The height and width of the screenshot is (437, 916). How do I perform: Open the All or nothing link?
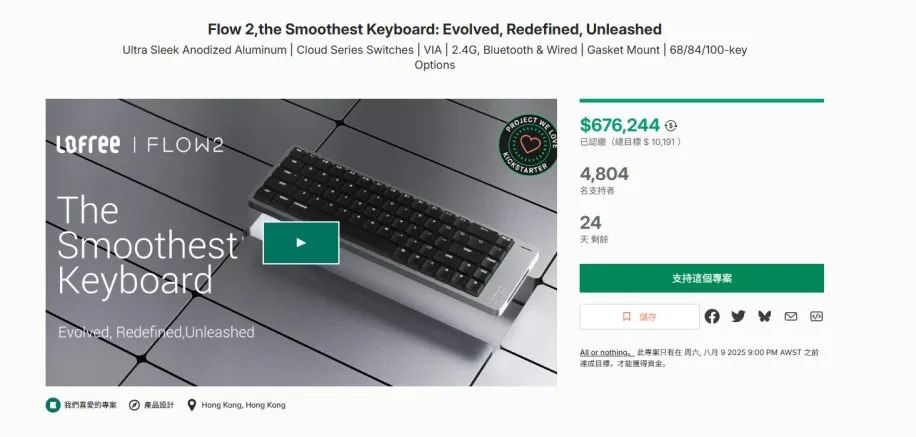pos(606,352)
